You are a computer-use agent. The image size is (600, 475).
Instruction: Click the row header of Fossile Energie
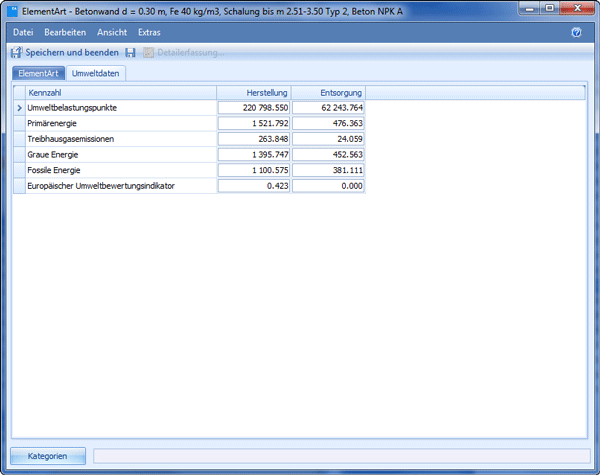pyautogui.click(x=20, y=170)
